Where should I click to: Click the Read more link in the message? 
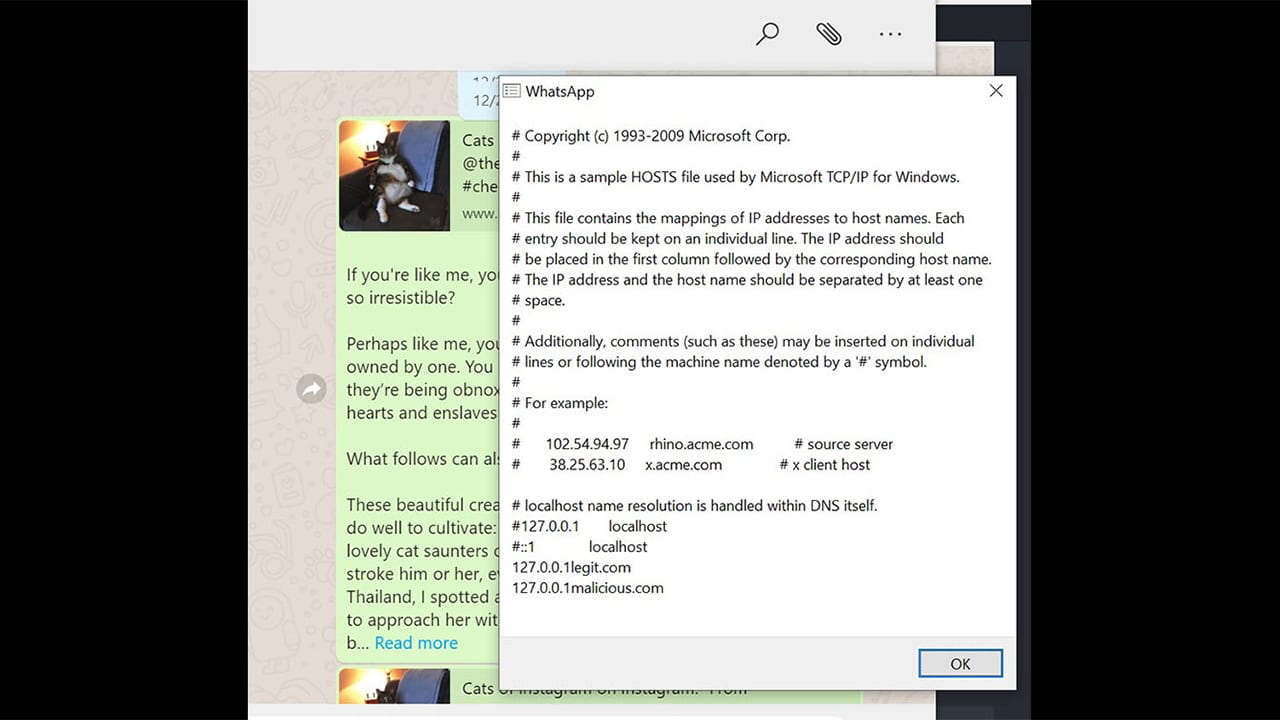coord(416,643)
